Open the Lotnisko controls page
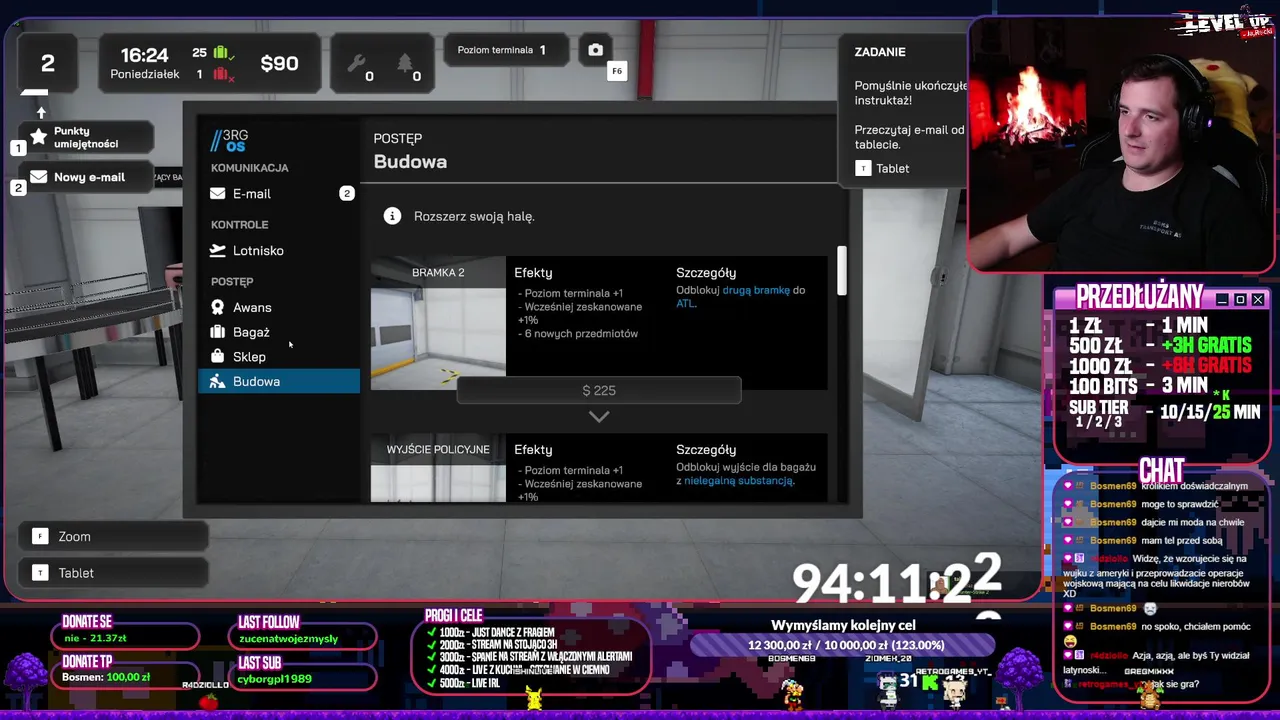The width and height of the screenshot is (1280, 720). click(279, 250)
